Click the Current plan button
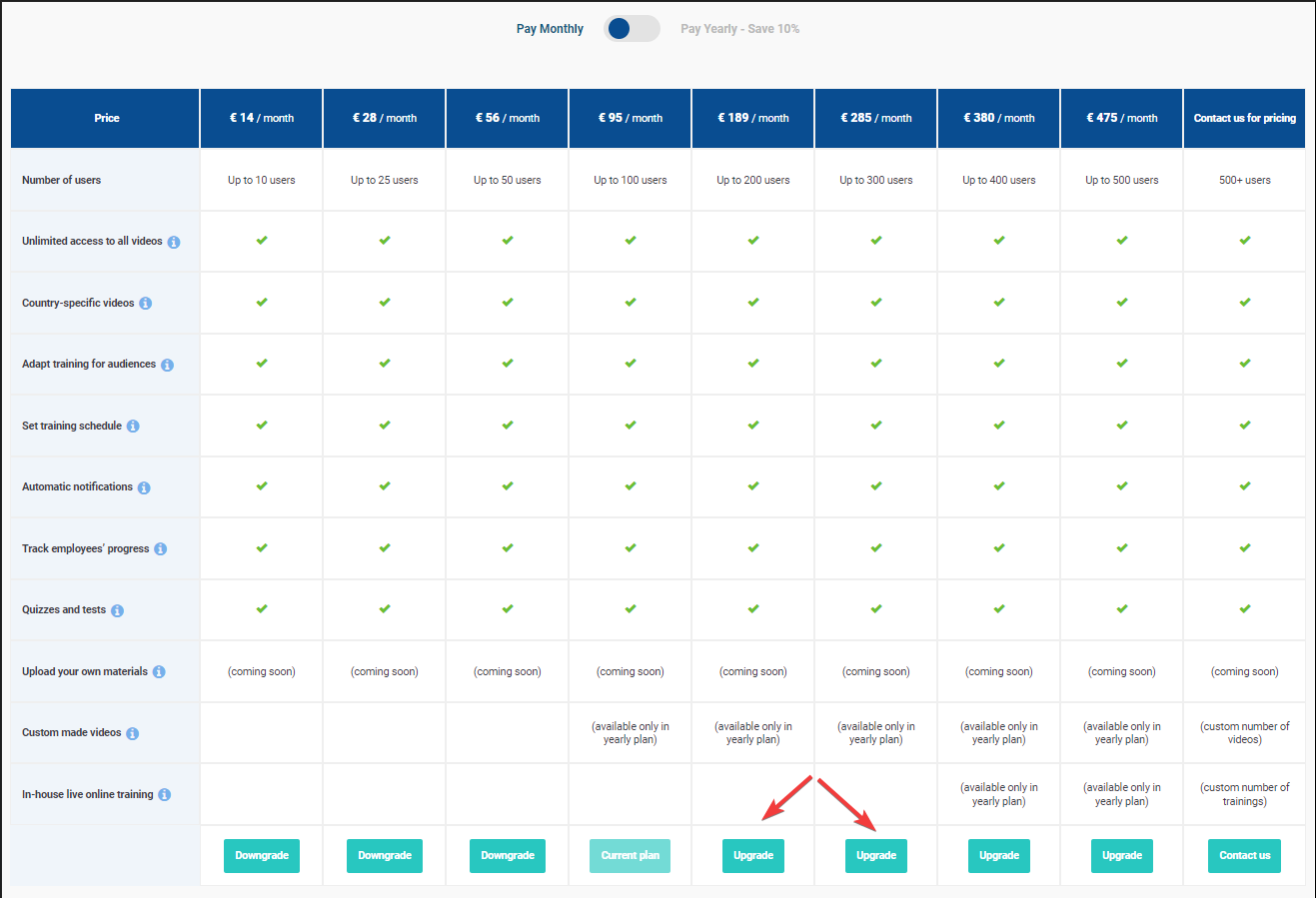The width and height of the screenshot is (1316, 898). pos(631,856)
